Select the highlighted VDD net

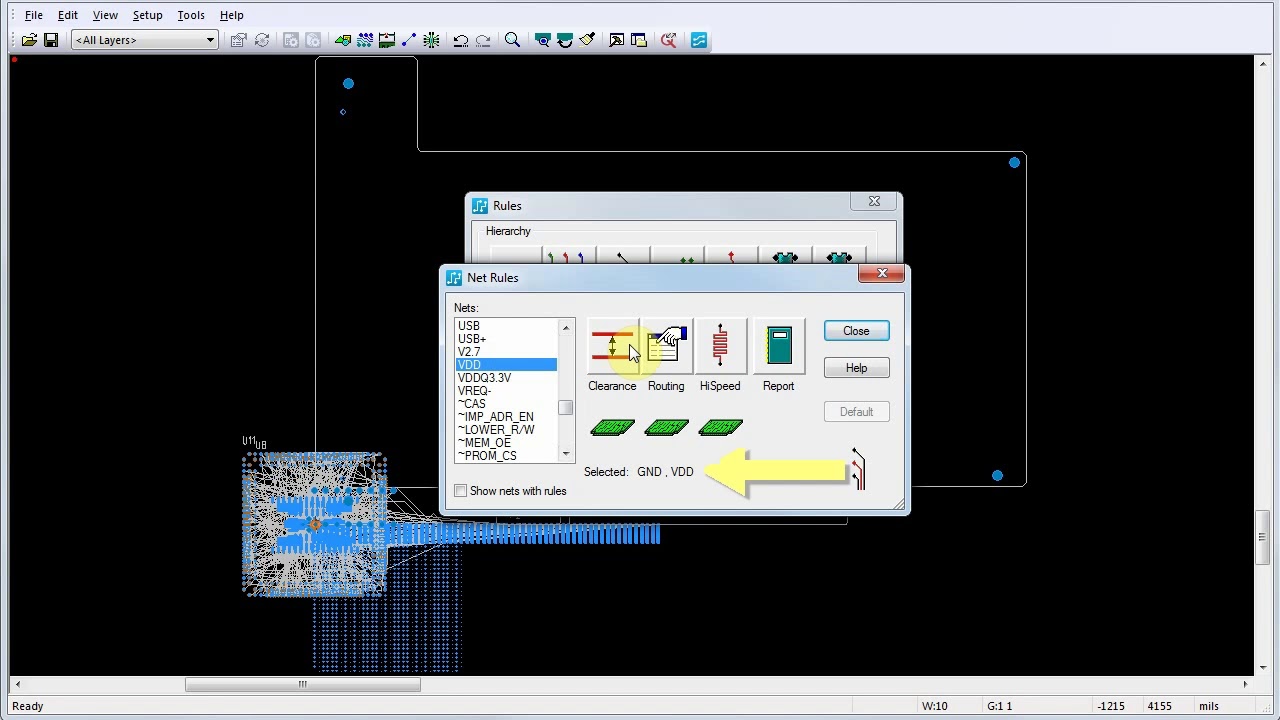click(506, 365)
